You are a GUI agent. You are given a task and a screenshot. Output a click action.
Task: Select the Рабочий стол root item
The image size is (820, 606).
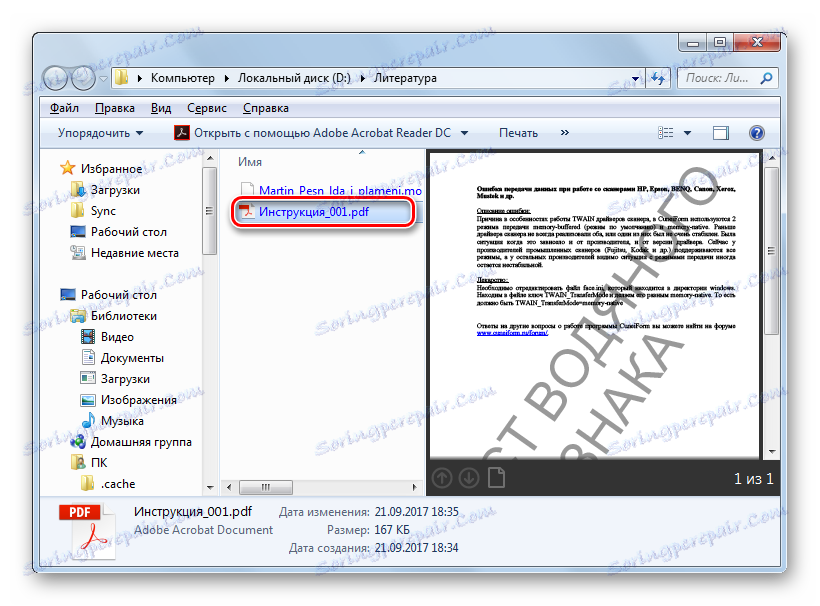[x=119, y=295]
